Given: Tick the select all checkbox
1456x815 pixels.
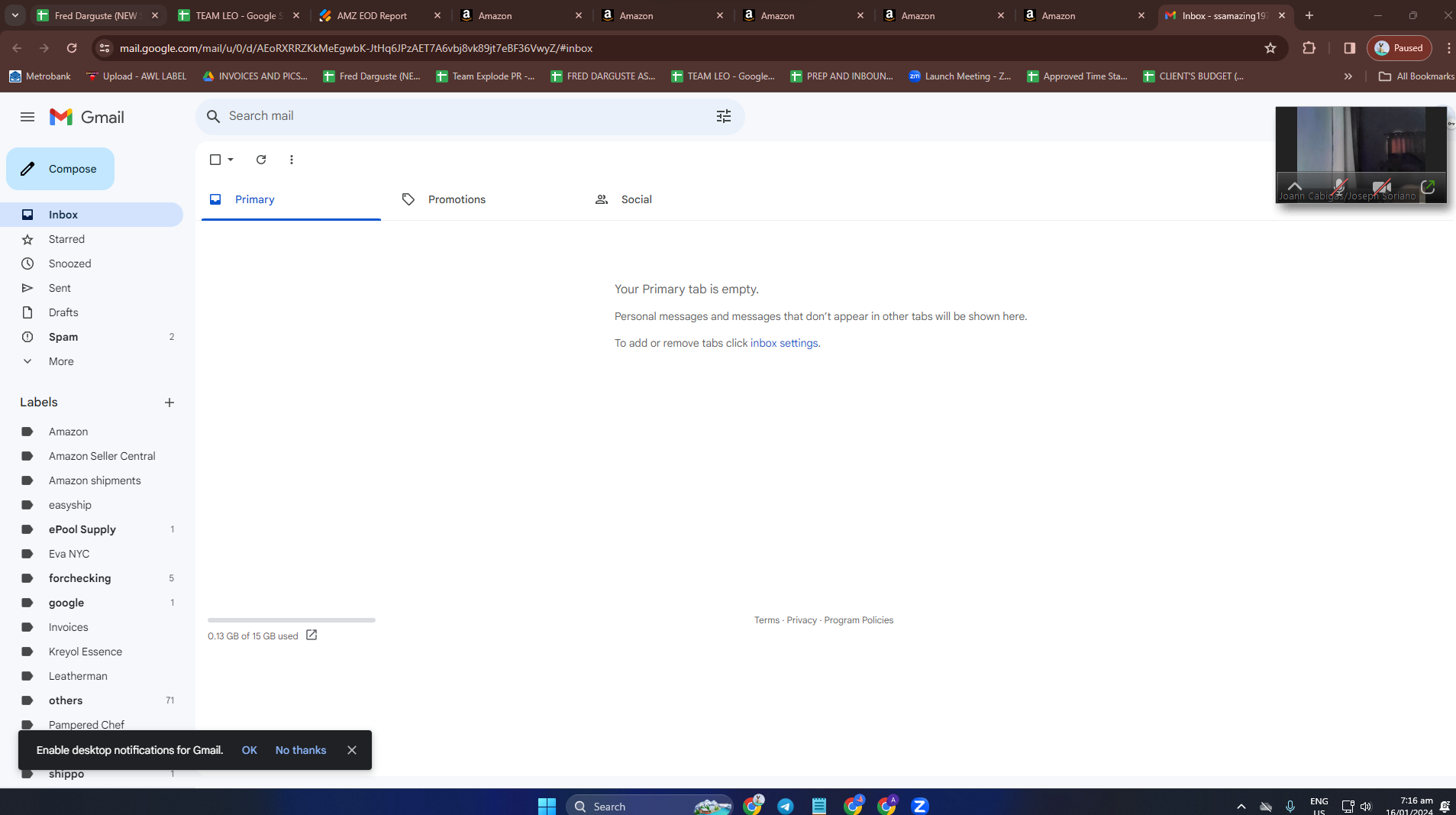Looking at the screenshot, I should click(215, 160).
